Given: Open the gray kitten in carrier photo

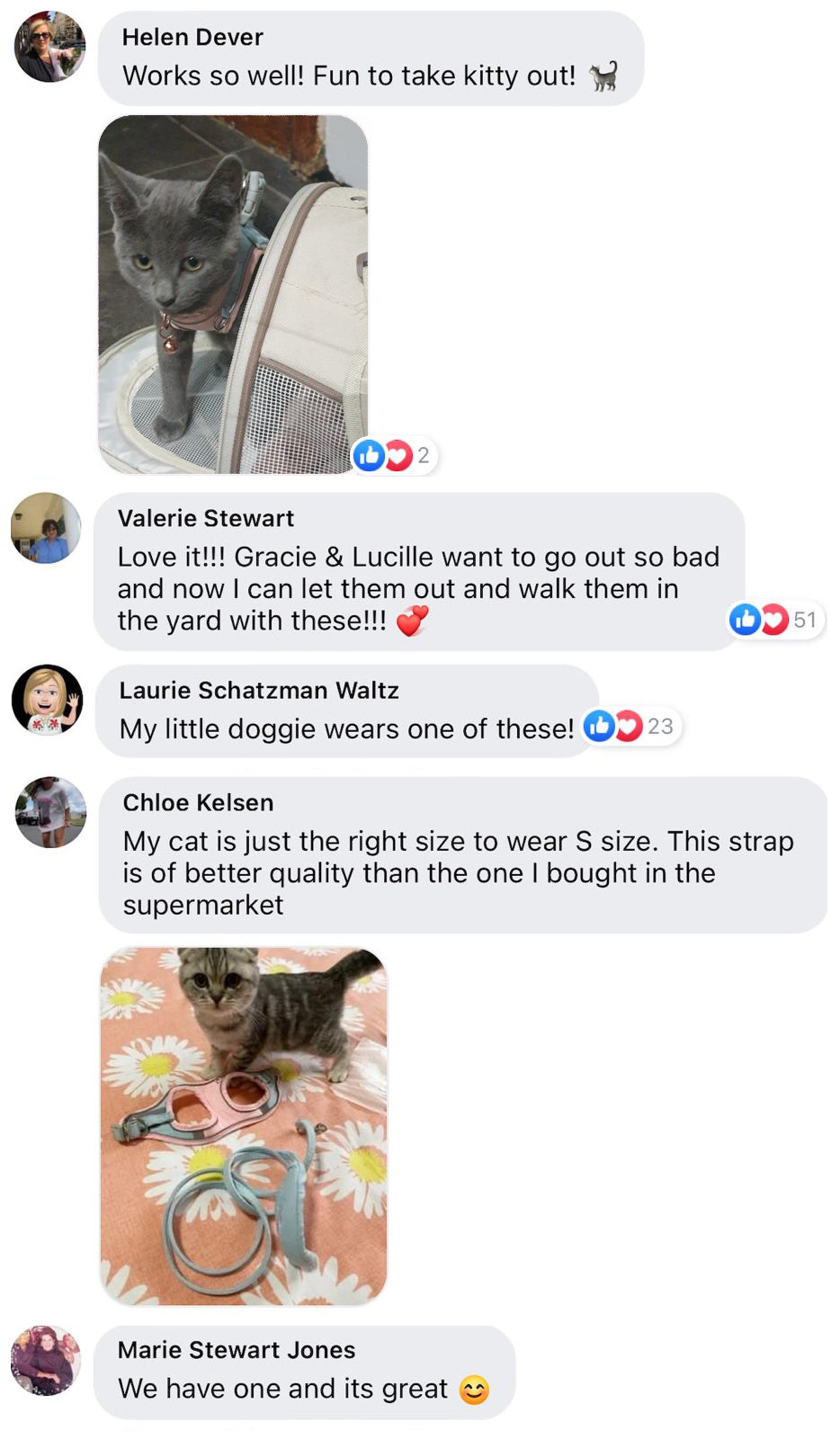Looking at the screenshot, I should [x=233, y=294].
